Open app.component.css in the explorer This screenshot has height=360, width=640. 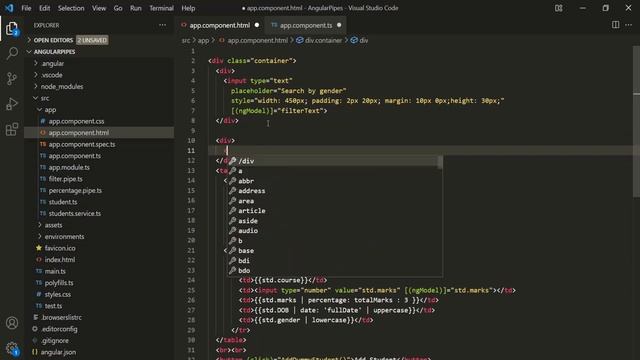click(76, 121)
